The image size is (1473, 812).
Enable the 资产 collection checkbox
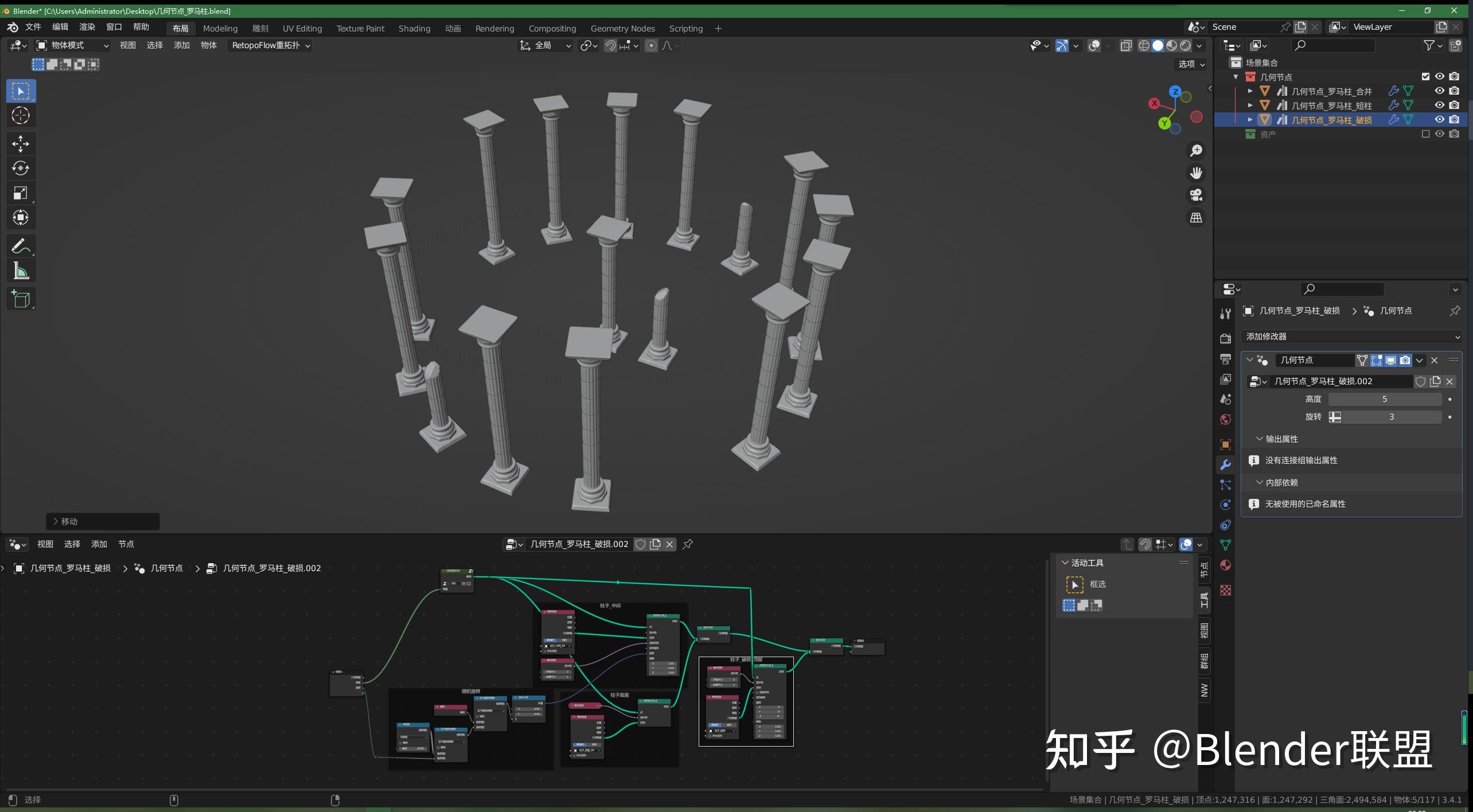pos(1425,134)
